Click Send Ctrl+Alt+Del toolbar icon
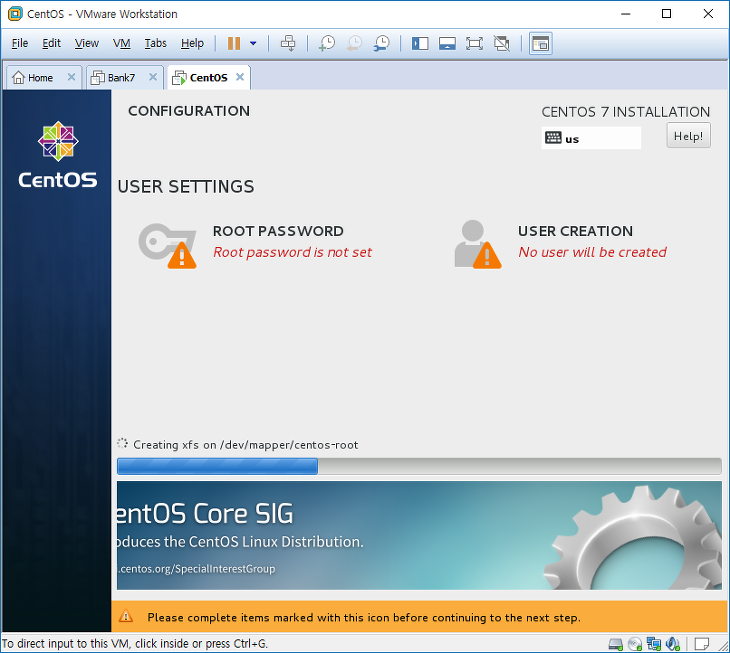 pyautogui.click(x=288, y=43)
